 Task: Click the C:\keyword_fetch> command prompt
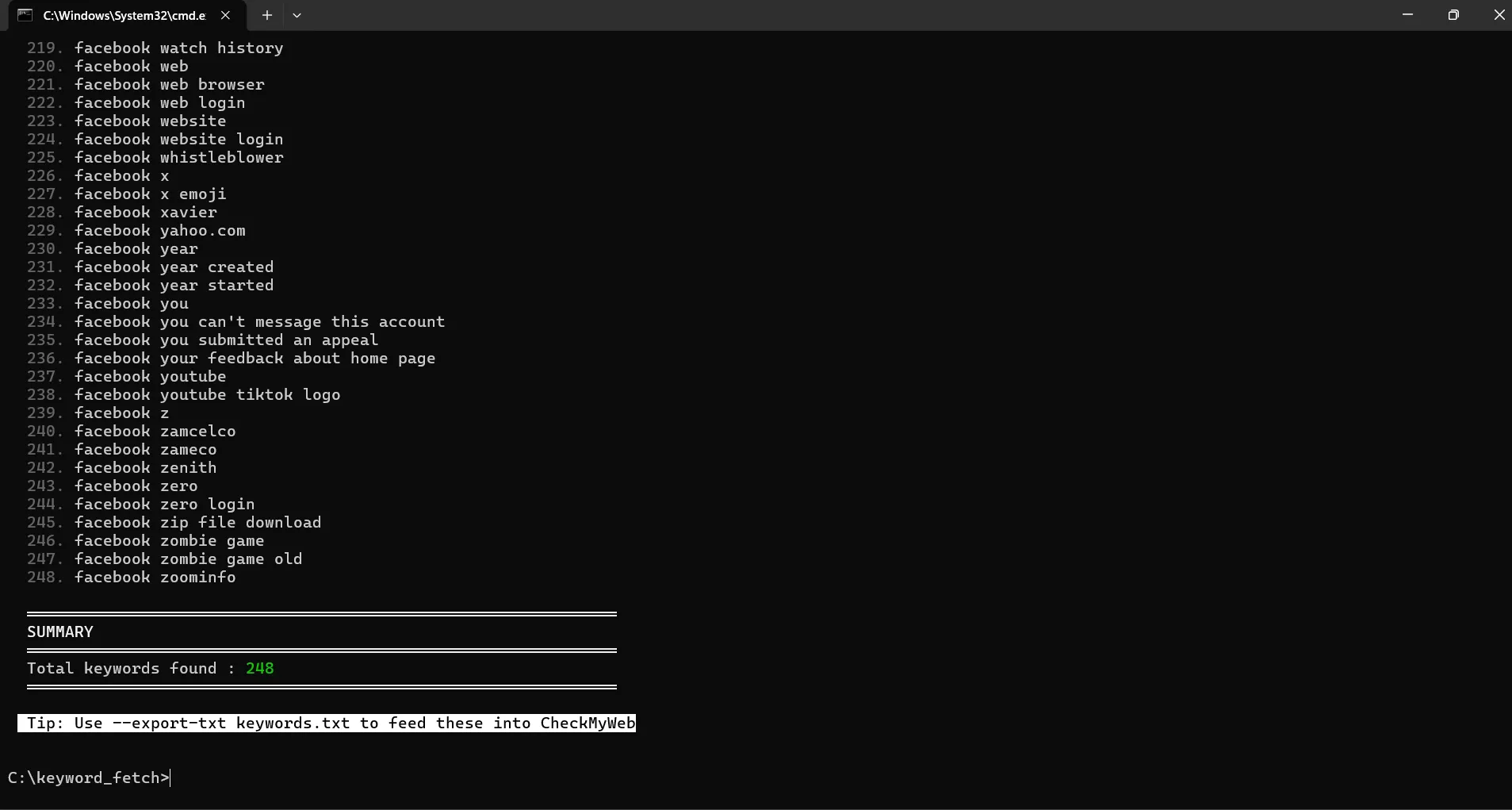click(x=89, y=778)
